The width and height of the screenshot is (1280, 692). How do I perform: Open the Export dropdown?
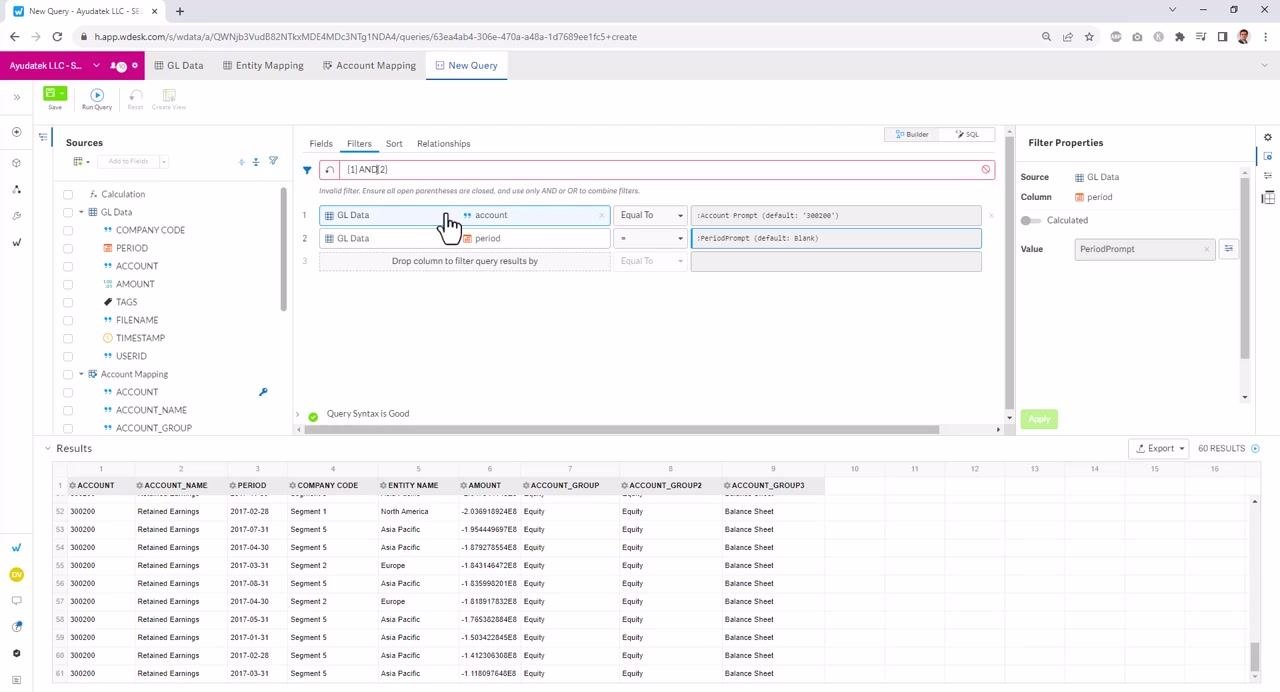[1158, 449]
